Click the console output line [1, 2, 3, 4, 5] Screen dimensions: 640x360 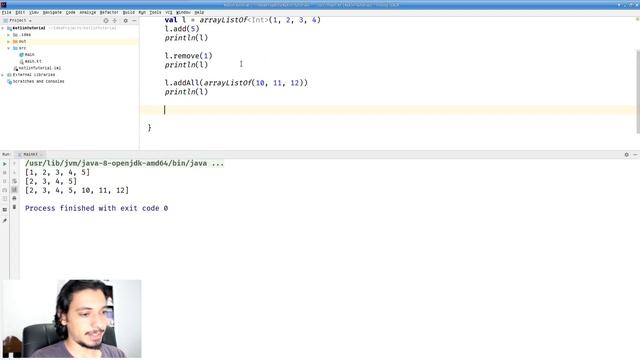[57, 172]
